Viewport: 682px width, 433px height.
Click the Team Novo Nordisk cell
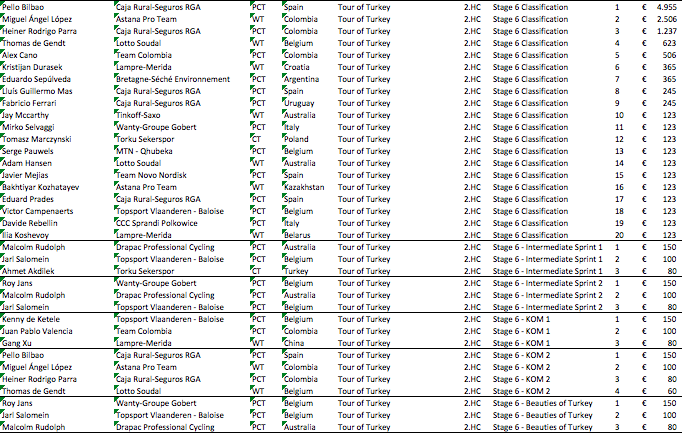151,175
